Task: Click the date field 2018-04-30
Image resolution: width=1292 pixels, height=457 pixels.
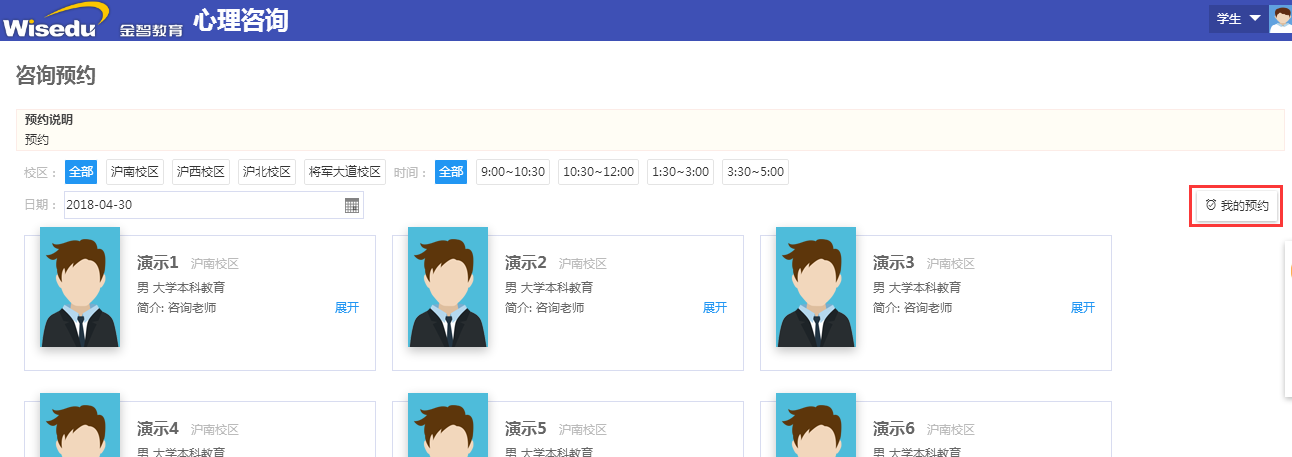Action: 213,205
